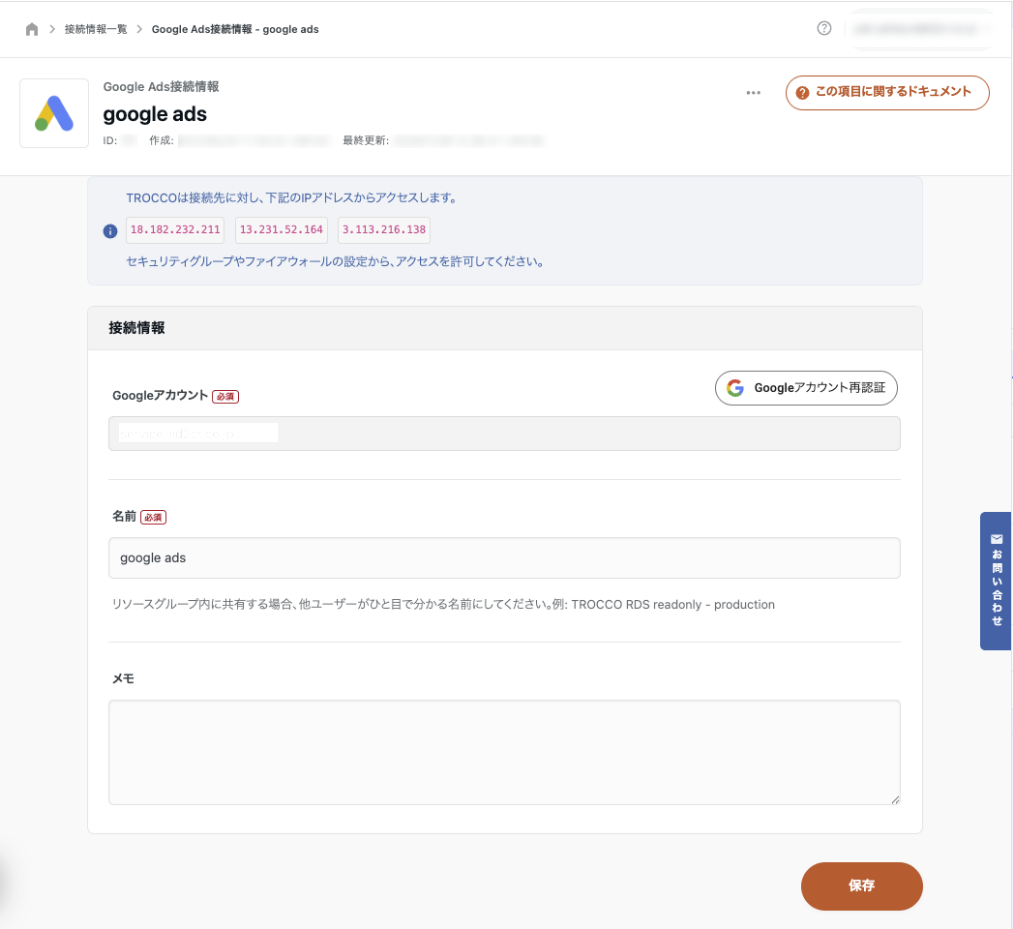
Task: Open the three-dot more options menu
Action: pyautogui.click(x=753, y=92)
